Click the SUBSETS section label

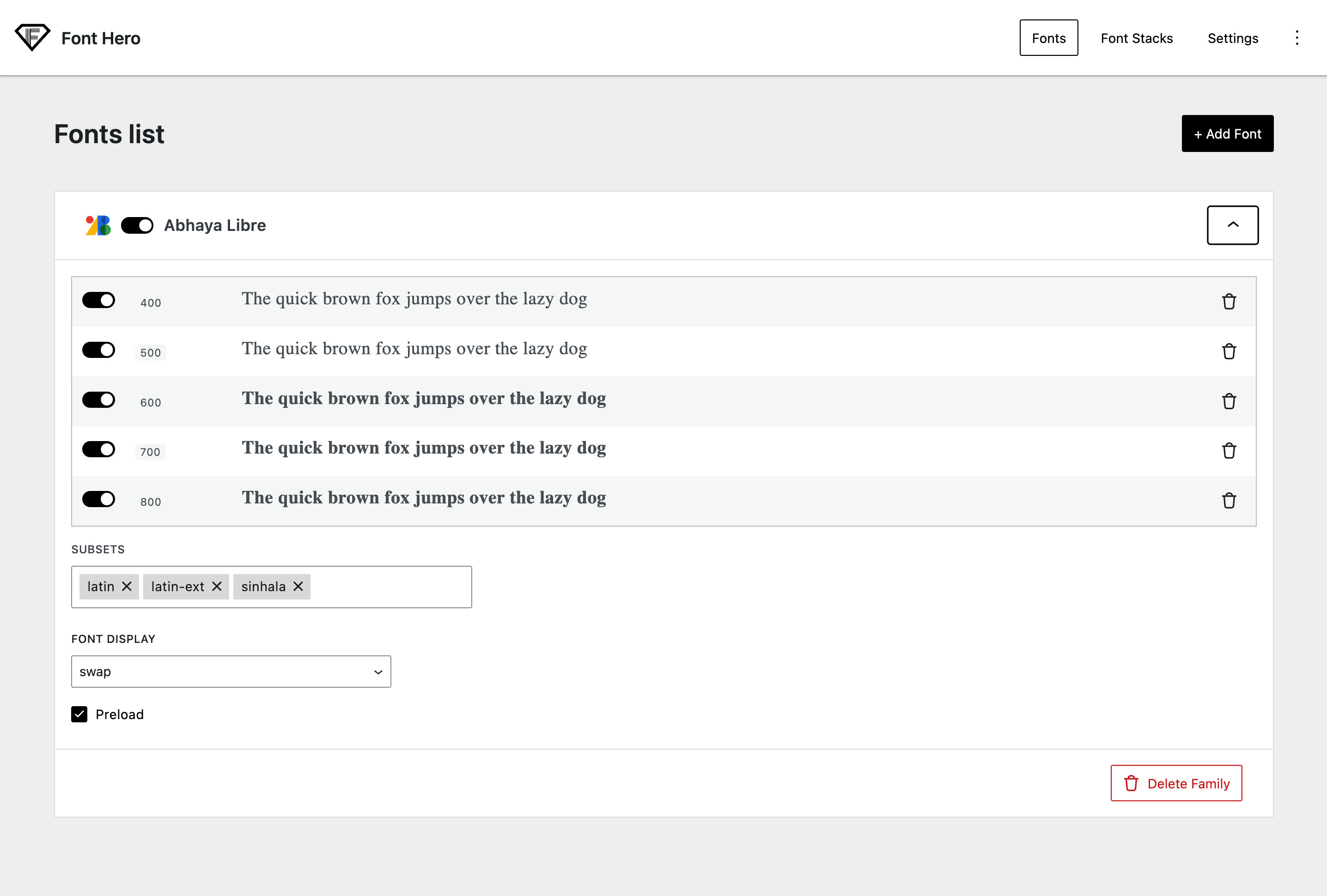point(98,549)
